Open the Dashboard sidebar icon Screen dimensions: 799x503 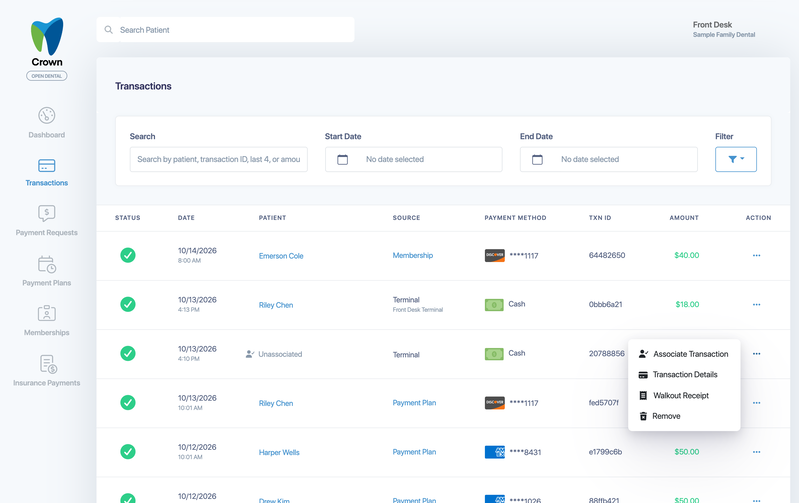(x=46, y=116)
